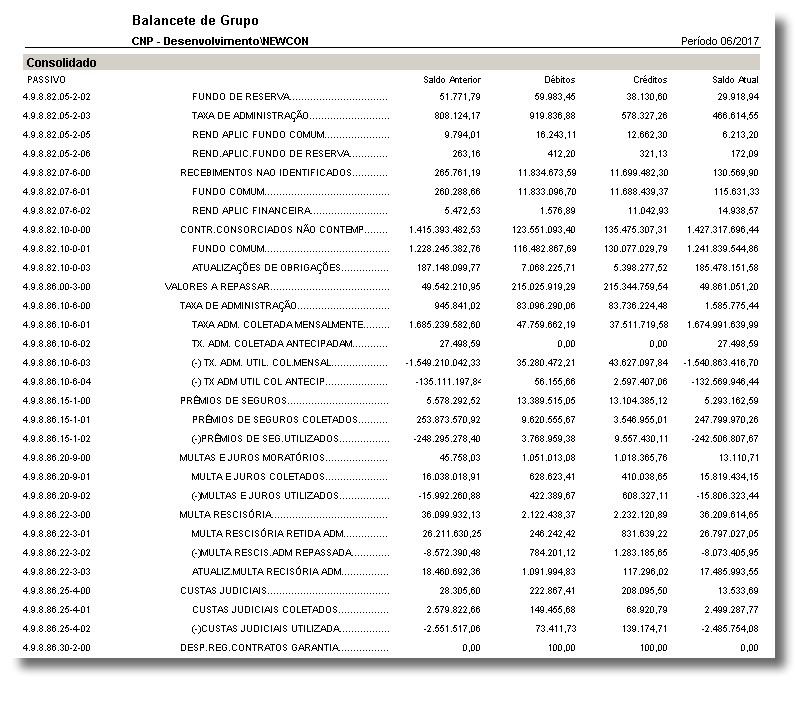Click the PASSIVO column header

46,80
